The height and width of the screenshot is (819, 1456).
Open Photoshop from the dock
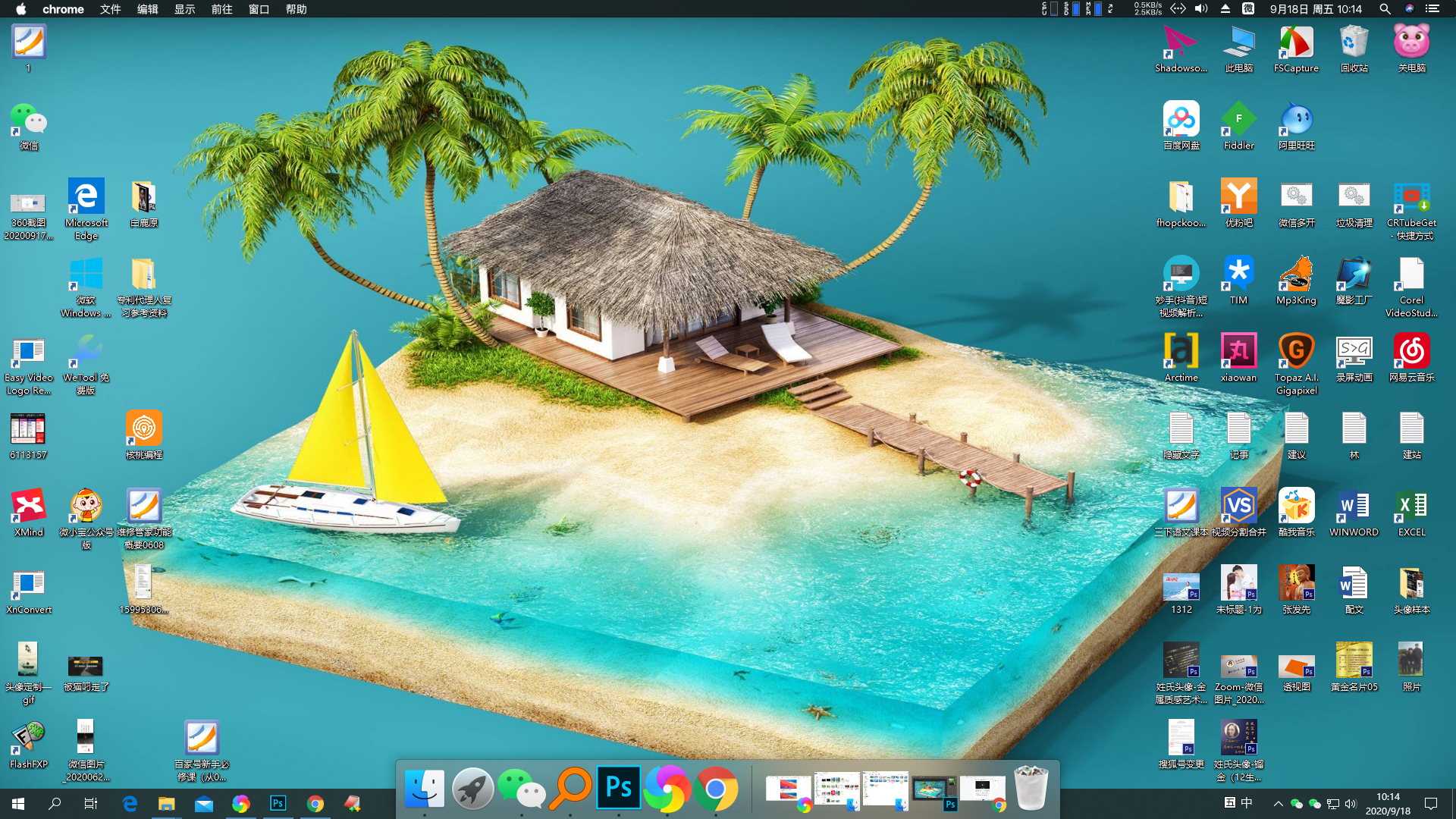pos(619,789)
